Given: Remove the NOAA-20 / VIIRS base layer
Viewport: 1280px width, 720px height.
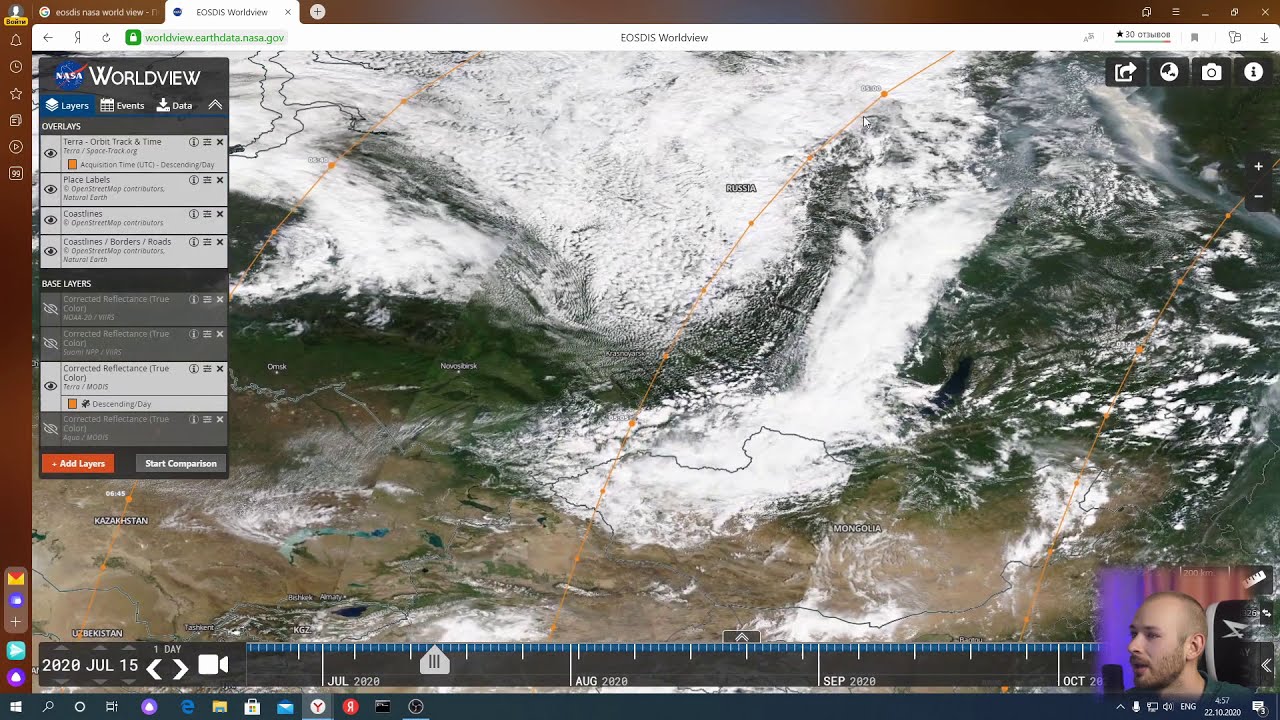Looking at the screenshot, I should click(220, 299).
